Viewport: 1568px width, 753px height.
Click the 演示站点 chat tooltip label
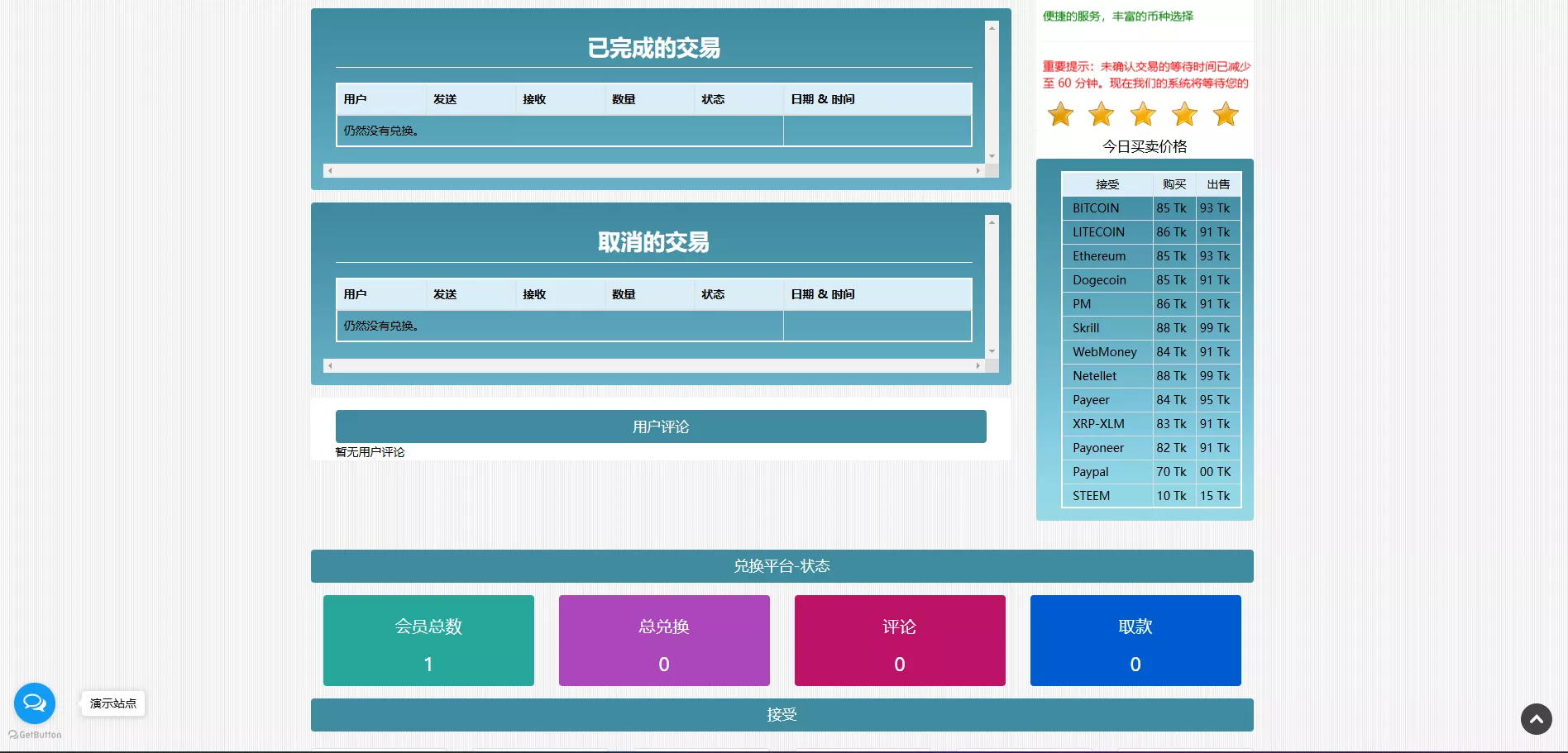point(113,703)
